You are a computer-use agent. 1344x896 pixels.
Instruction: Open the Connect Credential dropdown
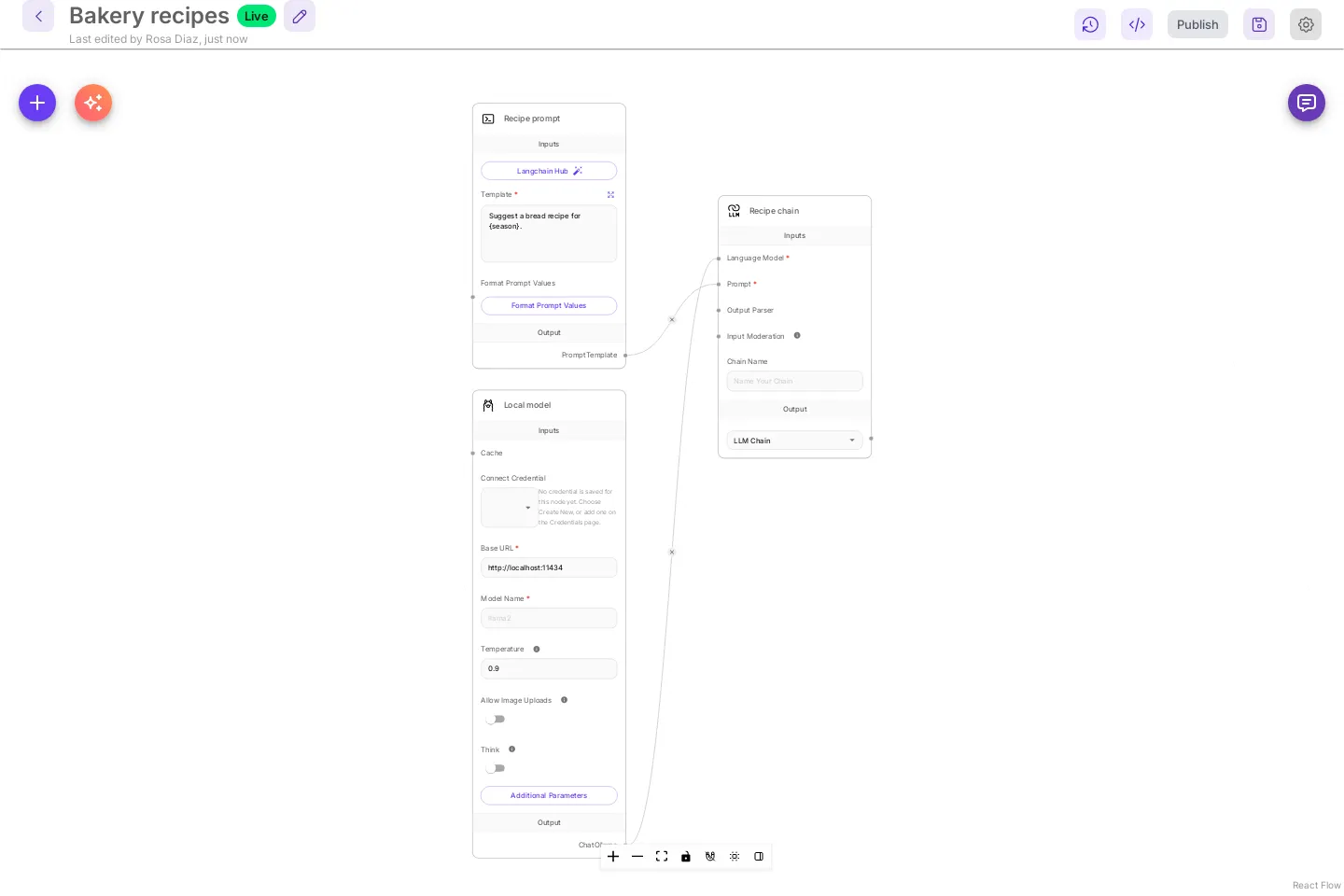click(x=509, y=508)
